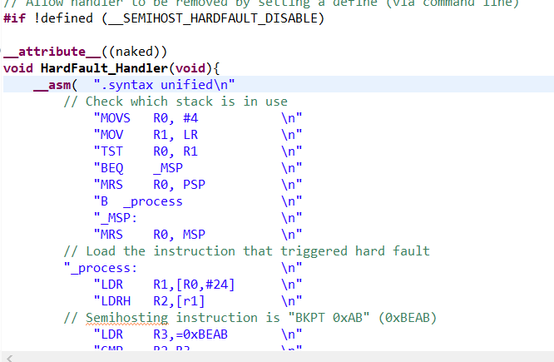Click the comment "Check which stack is in use"
This screenshot has width=554, height=362.
click(x=176, y=102)
